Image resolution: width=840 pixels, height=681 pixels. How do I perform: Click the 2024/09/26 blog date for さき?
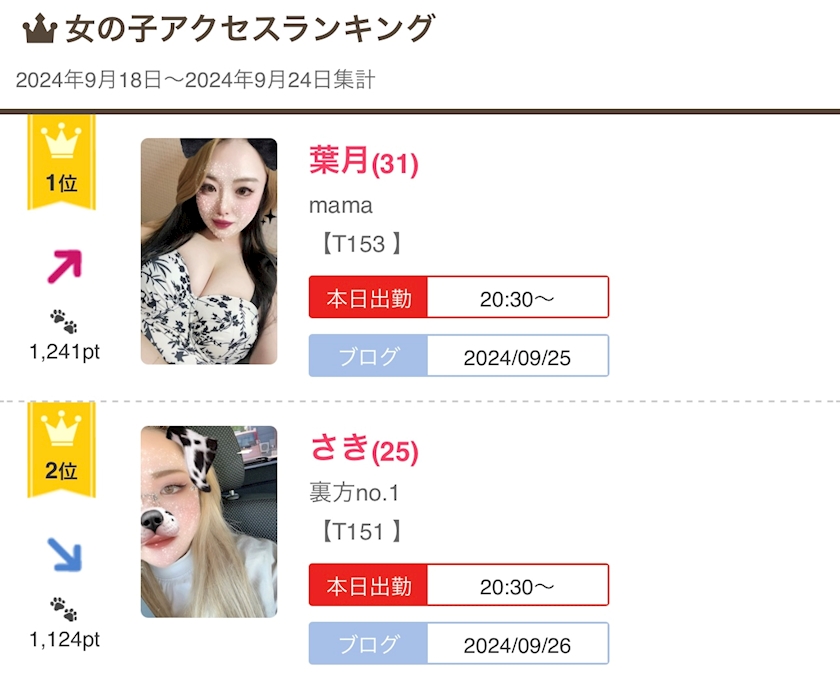[517, 645]
